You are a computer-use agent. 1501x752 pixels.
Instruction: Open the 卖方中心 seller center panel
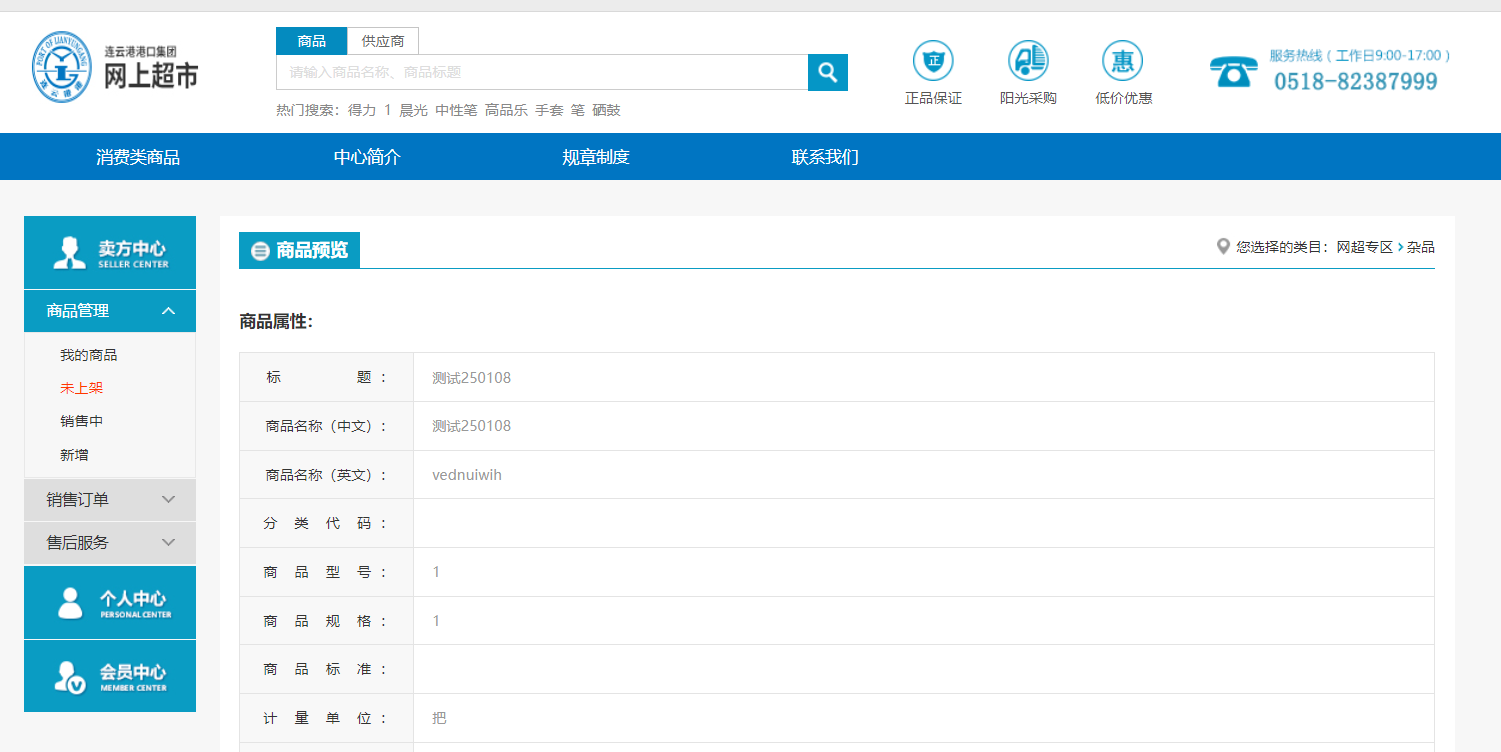point(110,253)
